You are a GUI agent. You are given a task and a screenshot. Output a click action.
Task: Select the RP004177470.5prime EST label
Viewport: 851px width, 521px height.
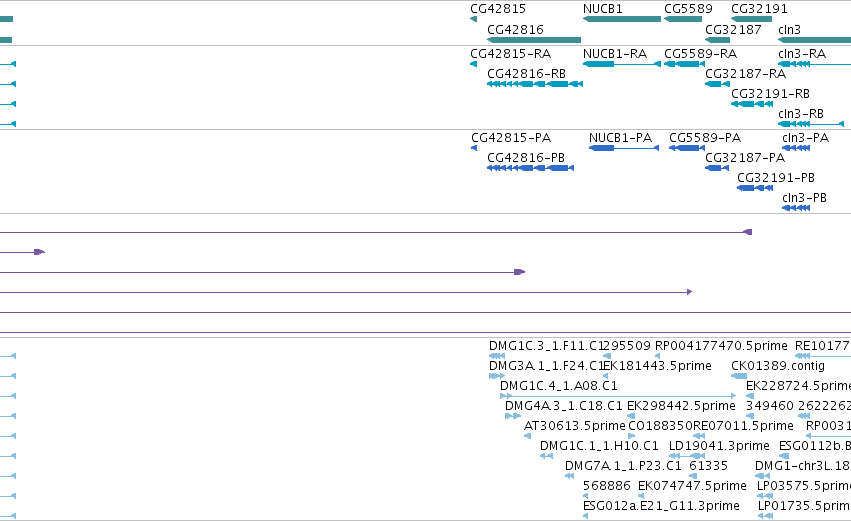721,346
